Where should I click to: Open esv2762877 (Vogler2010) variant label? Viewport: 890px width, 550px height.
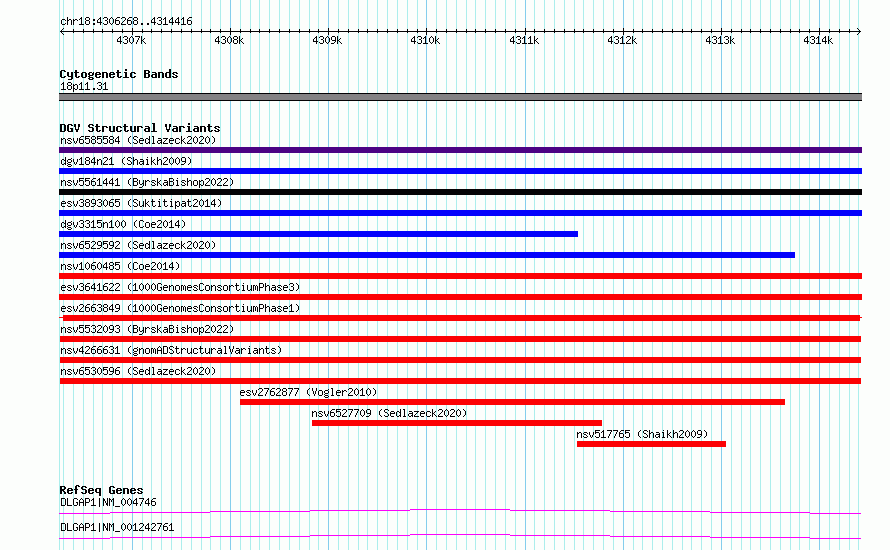click(x=308, y=392)
